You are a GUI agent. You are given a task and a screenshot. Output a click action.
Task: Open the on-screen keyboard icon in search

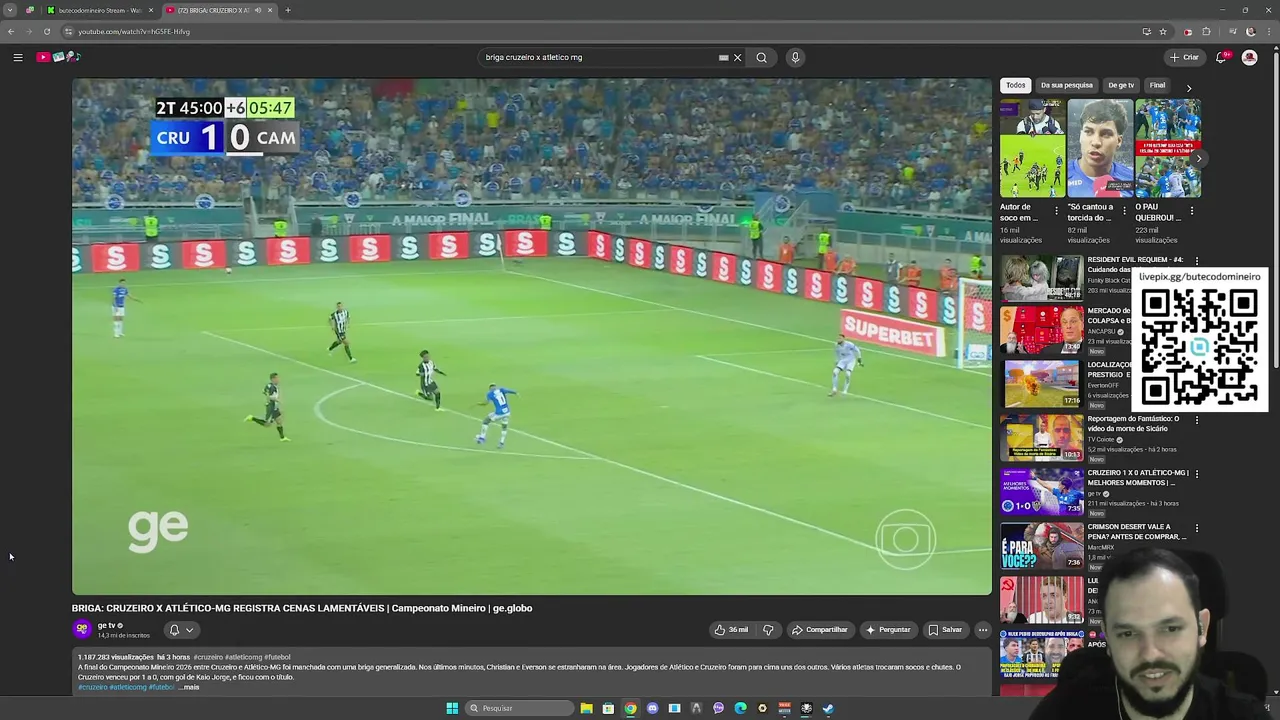pos(724,57)
